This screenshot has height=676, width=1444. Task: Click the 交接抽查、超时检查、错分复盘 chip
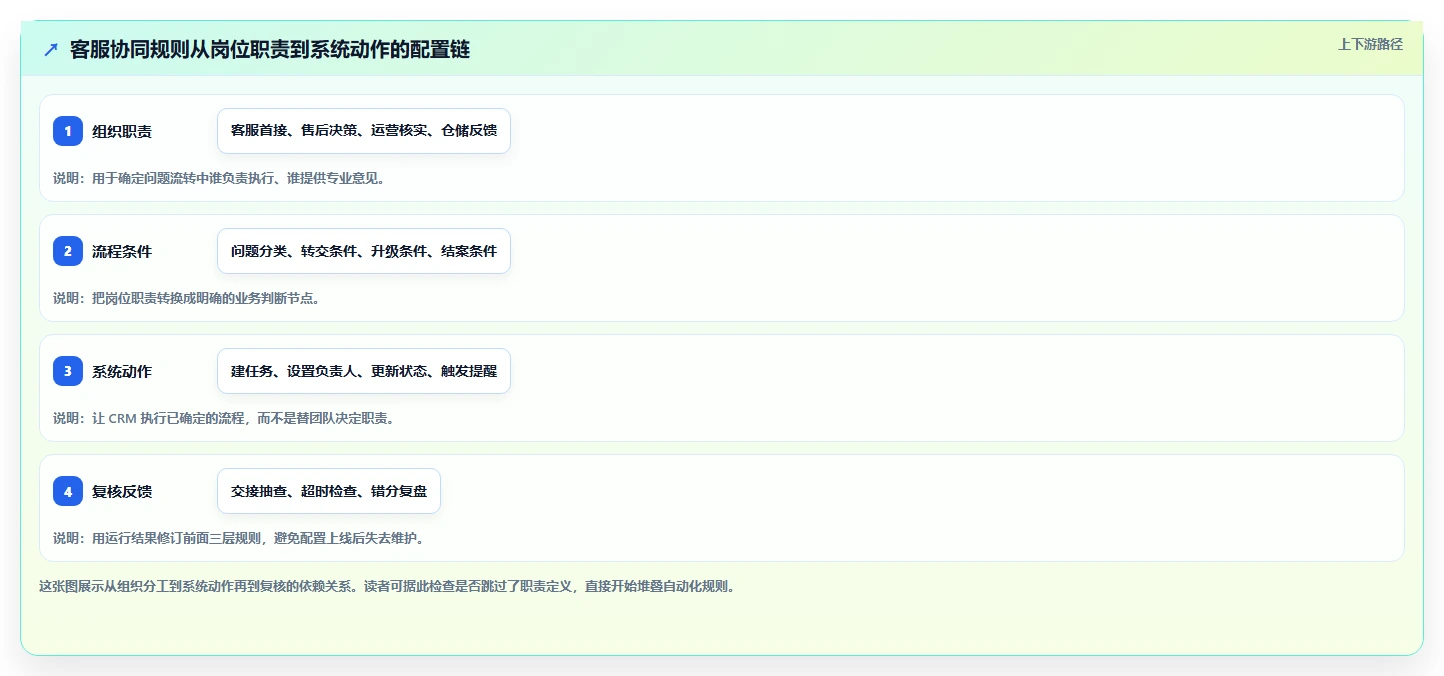tap(329, 491)
